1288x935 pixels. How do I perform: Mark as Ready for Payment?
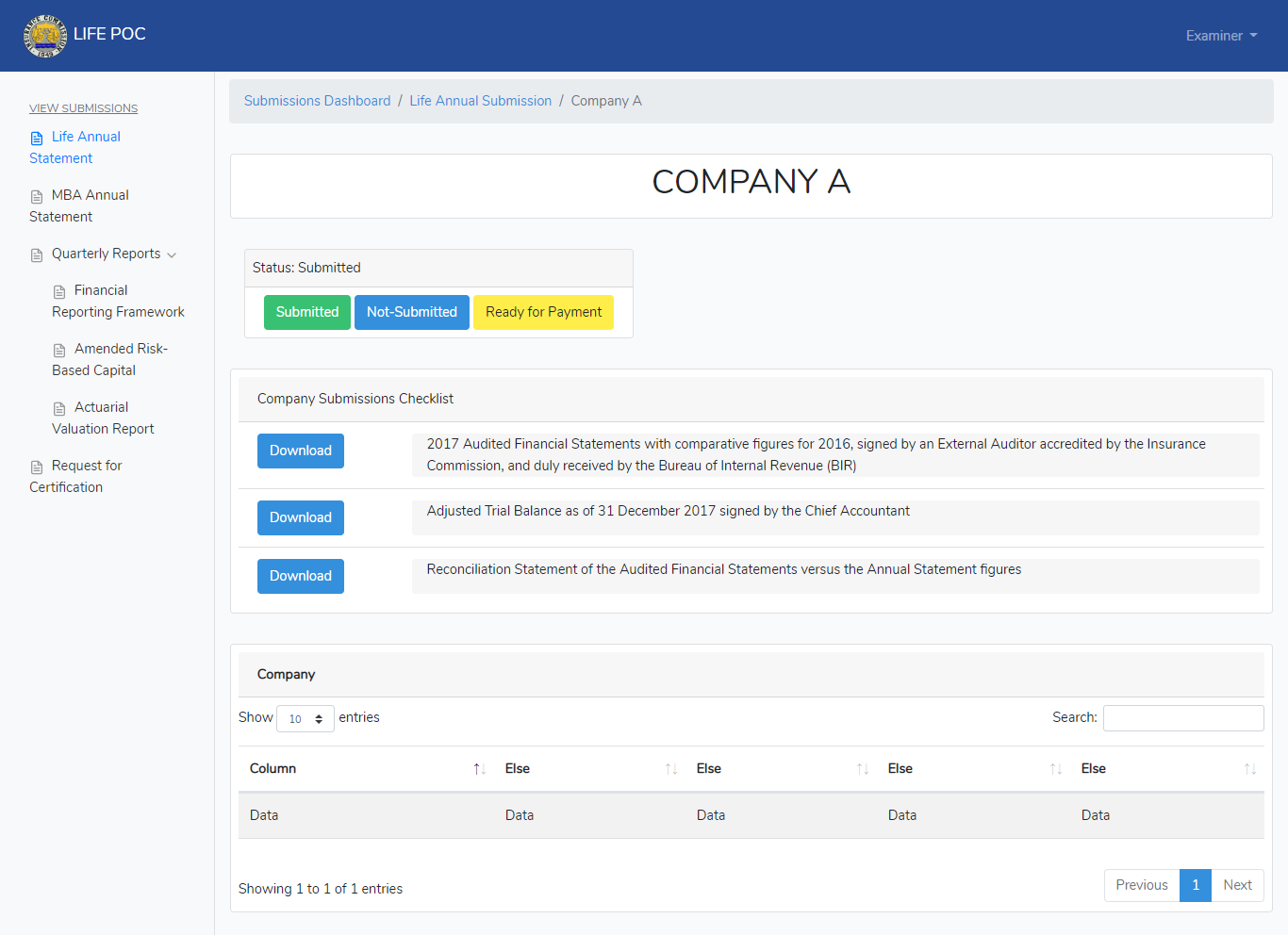[543, 312]
